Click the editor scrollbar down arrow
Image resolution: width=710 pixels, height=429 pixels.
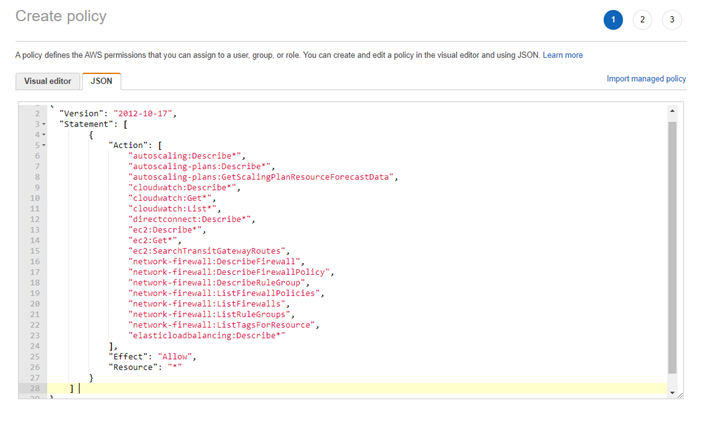point(672,393)
